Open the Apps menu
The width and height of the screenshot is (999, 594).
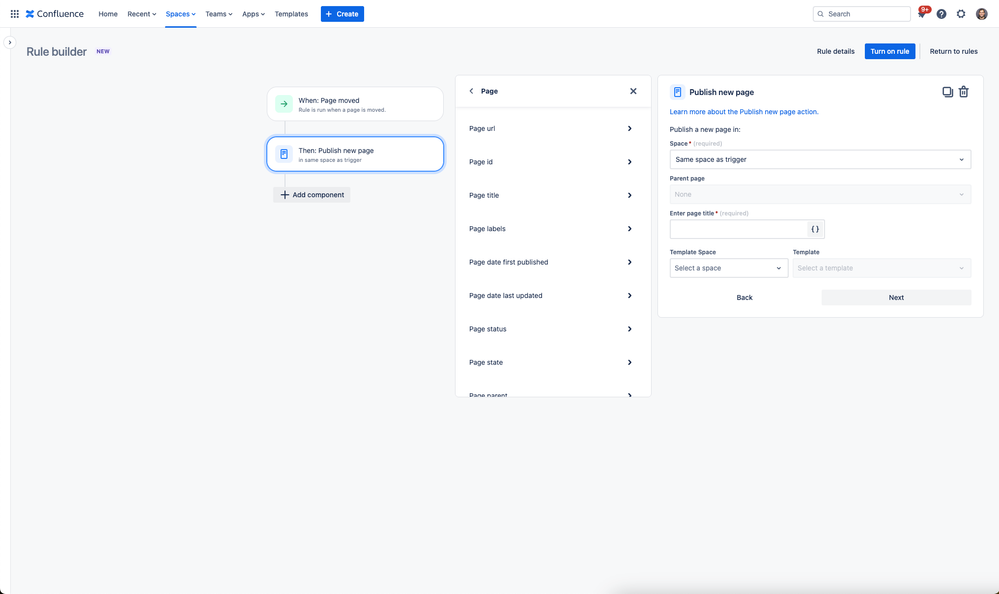click(253, 14)
